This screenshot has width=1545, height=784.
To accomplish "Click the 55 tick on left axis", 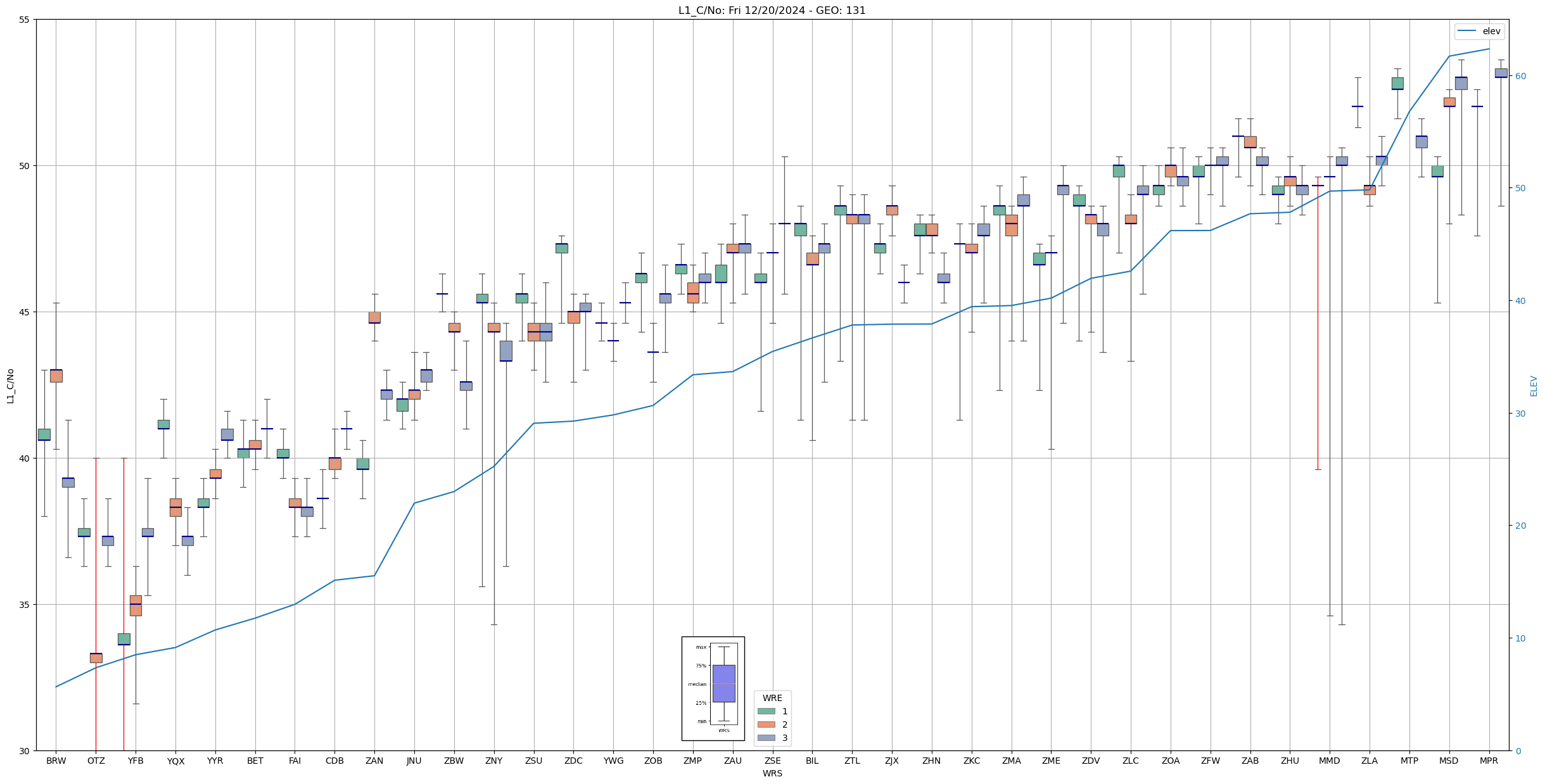I will point(24,20).
